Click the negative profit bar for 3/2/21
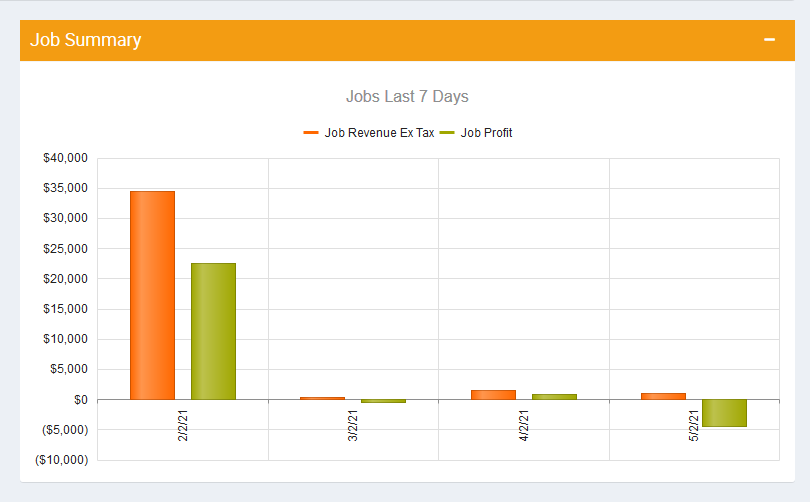The image size is (811, 502). (x=383, y=401)
